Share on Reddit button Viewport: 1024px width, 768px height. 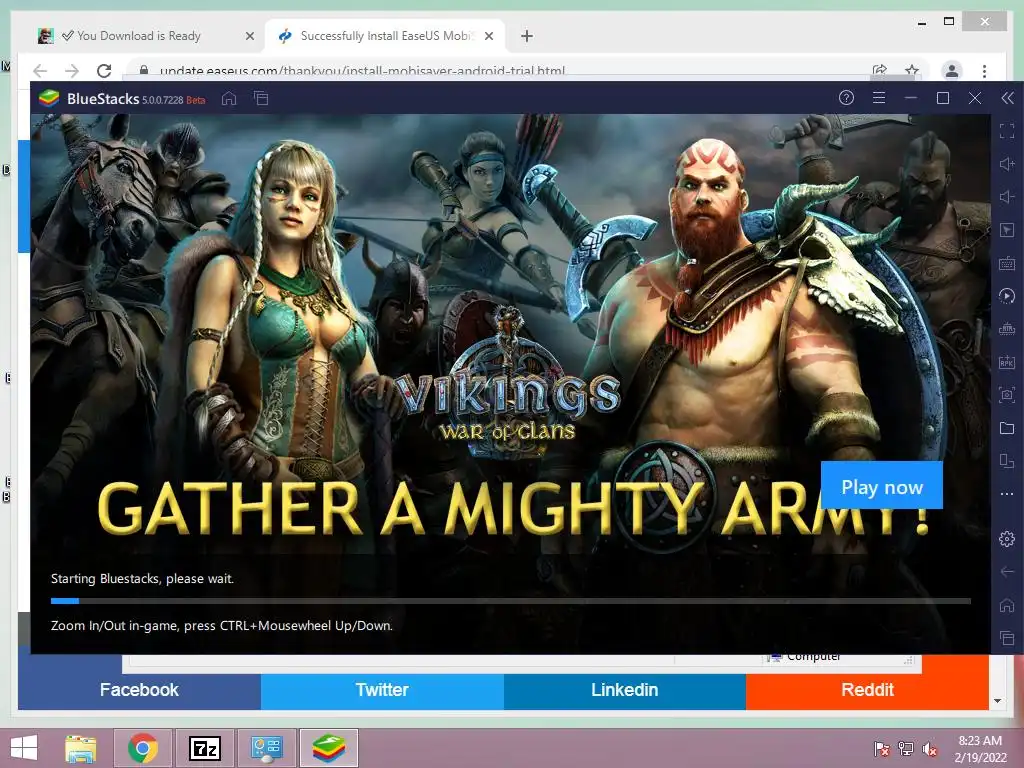[867, 690]
